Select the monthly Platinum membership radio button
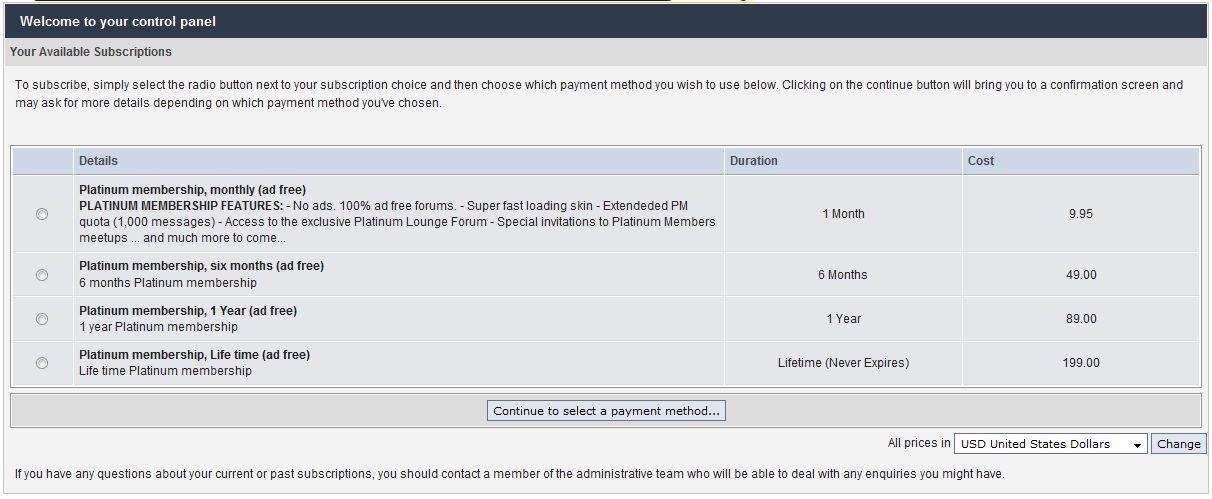Image resolution: width=1212 pixels, height=499 pixels. [x=42, y=214]
